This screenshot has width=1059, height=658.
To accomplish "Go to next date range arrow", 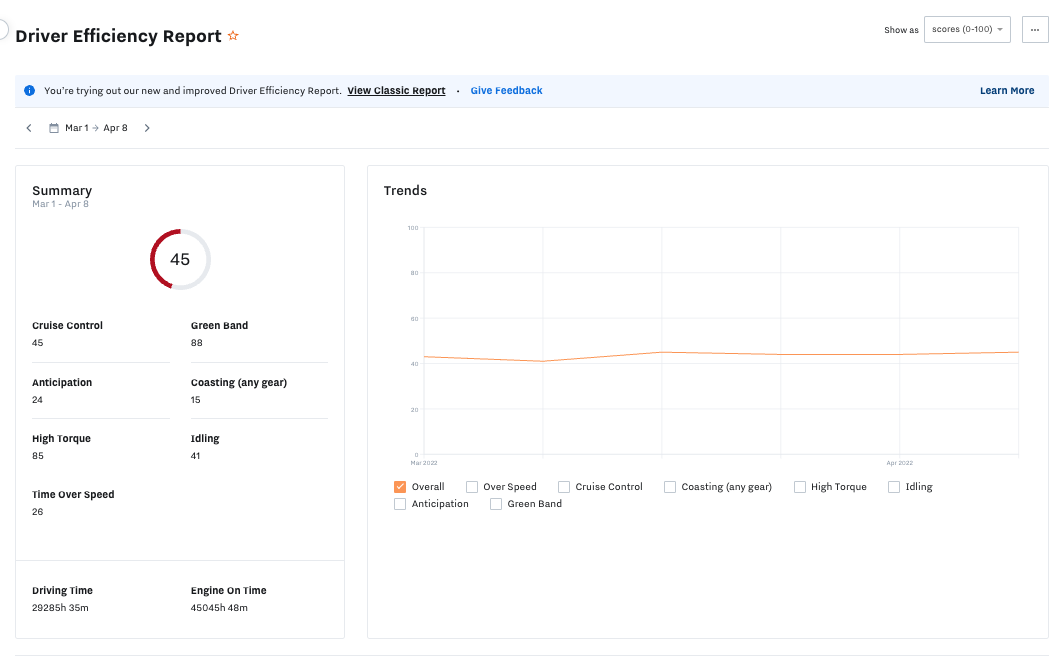I will [147, 128].
